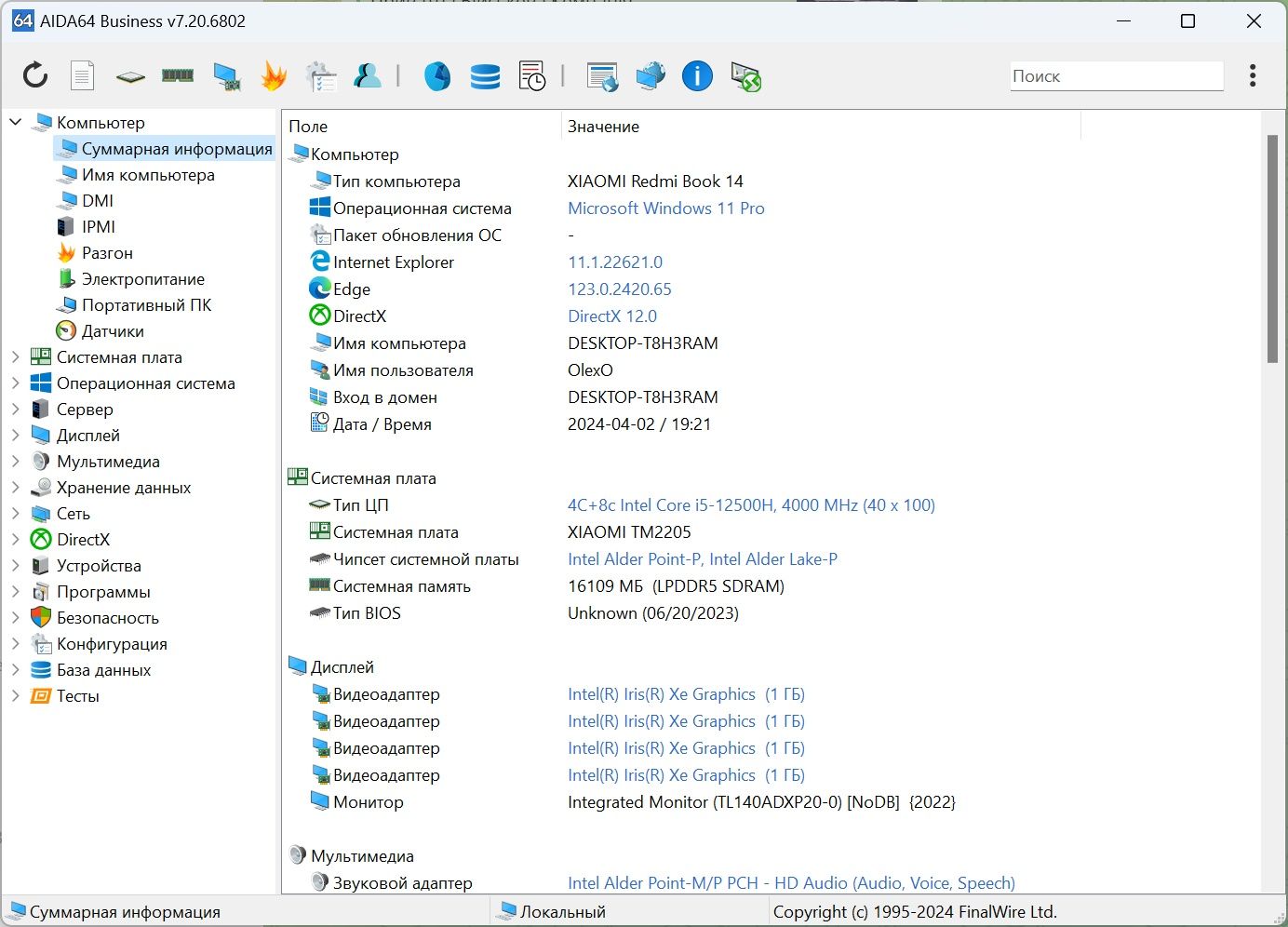
Task: Open CPU motherboard chip toolbar icon
Action: click(130, 76)
